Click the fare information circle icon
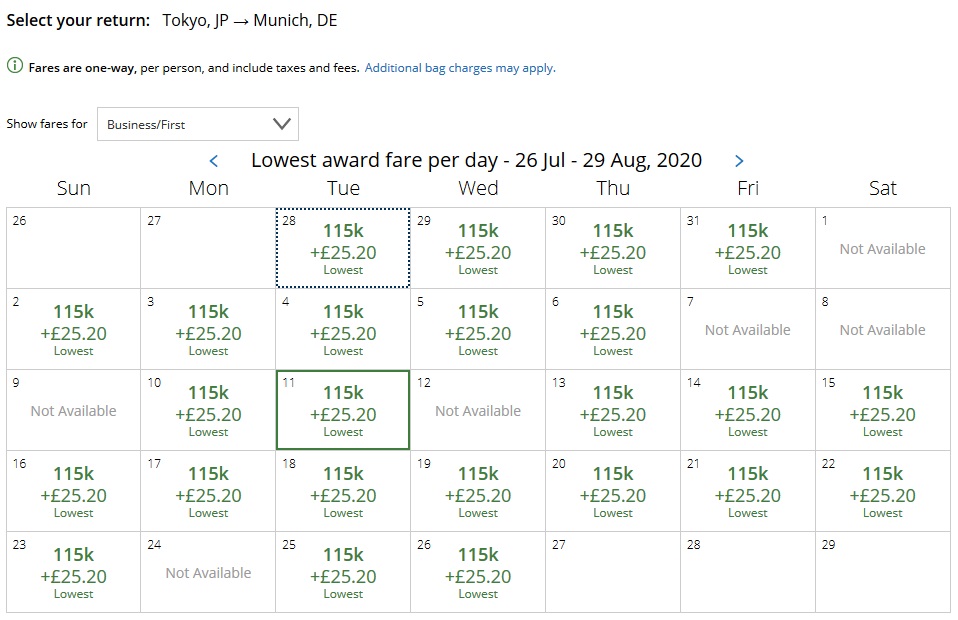The height and width of the screenshot is (620, 958). [15, 67]
